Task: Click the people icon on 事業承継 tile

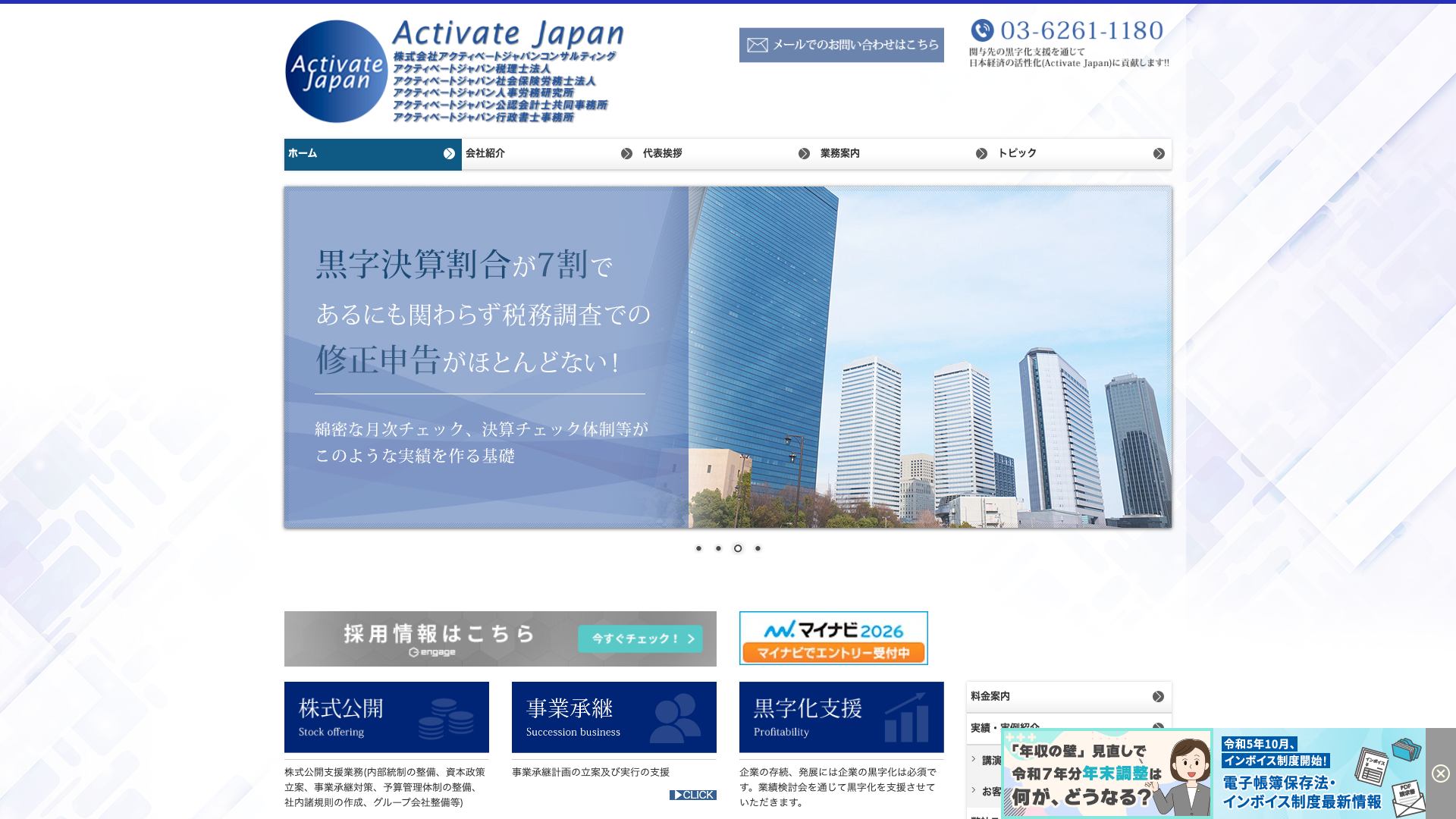Action: point(675,718)
